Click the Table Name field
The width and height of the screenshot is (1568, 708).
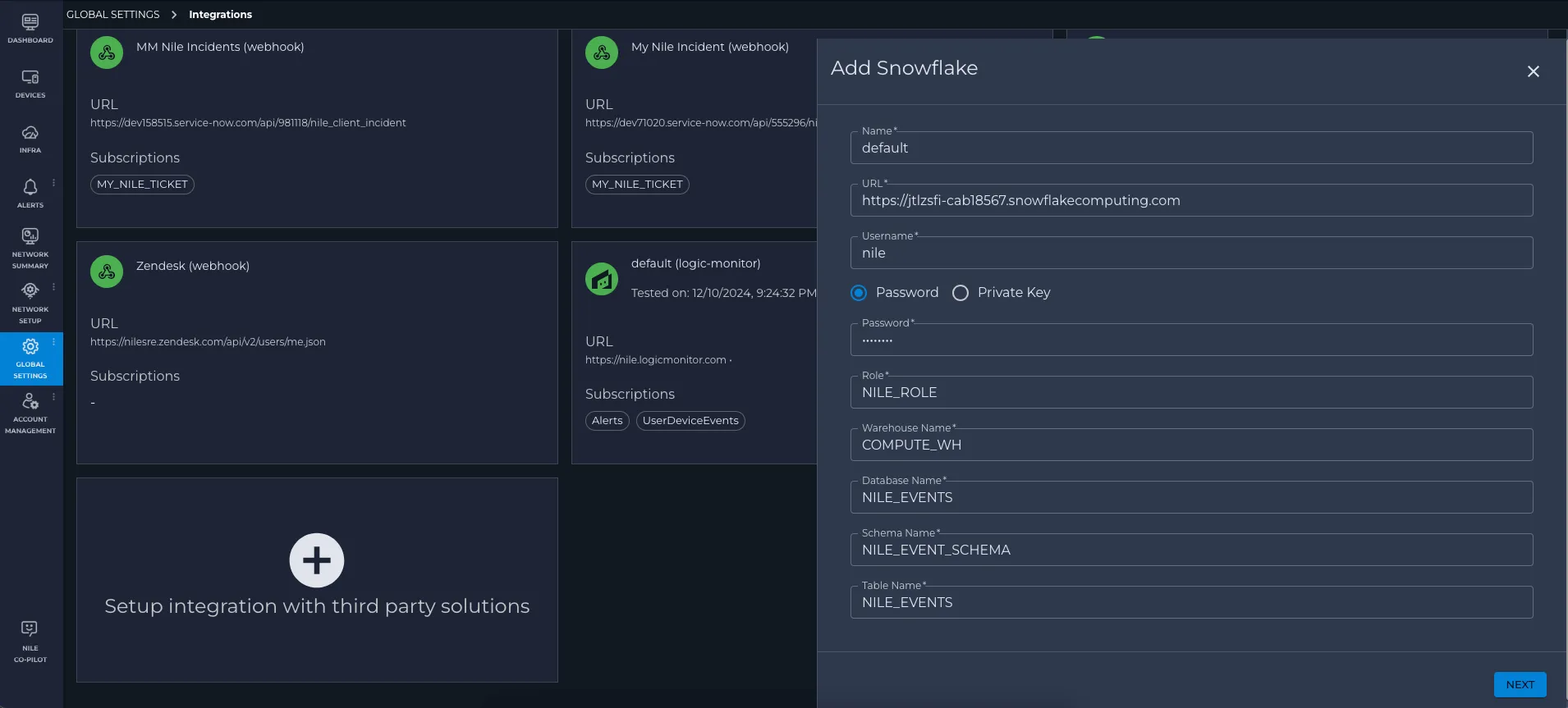coord(1191,602)
